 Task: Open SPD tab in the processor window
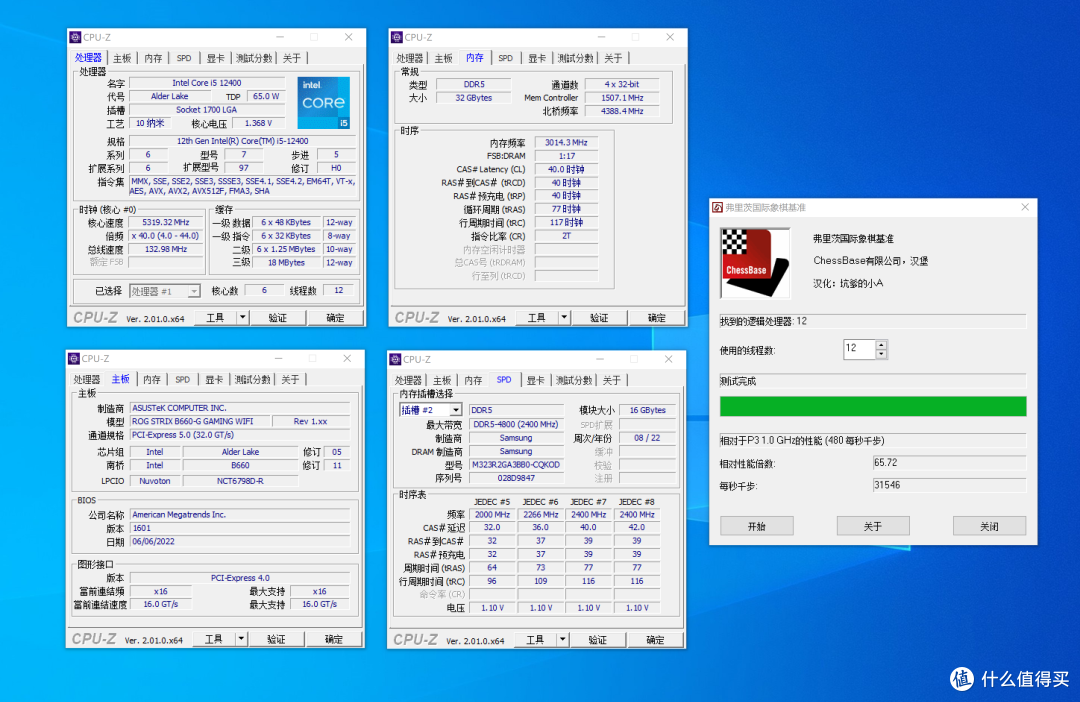[x=184, y=59]
